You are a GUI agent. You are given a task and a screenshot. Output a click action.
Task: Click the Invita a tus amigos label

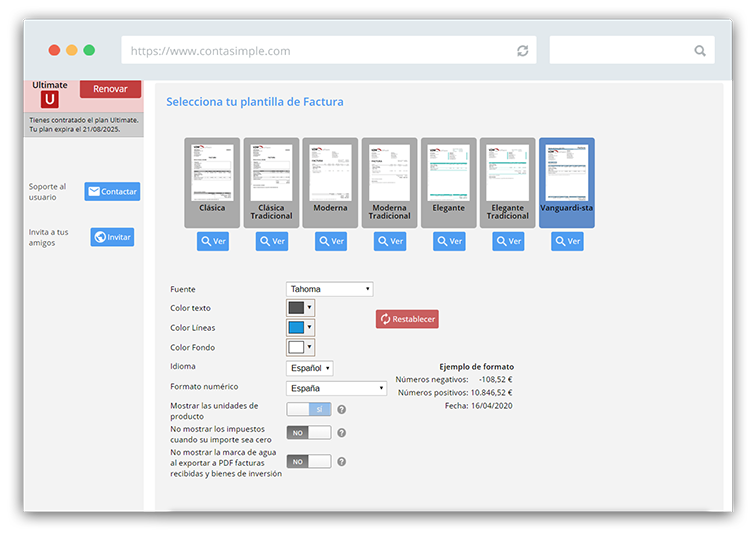coord(48,238)
